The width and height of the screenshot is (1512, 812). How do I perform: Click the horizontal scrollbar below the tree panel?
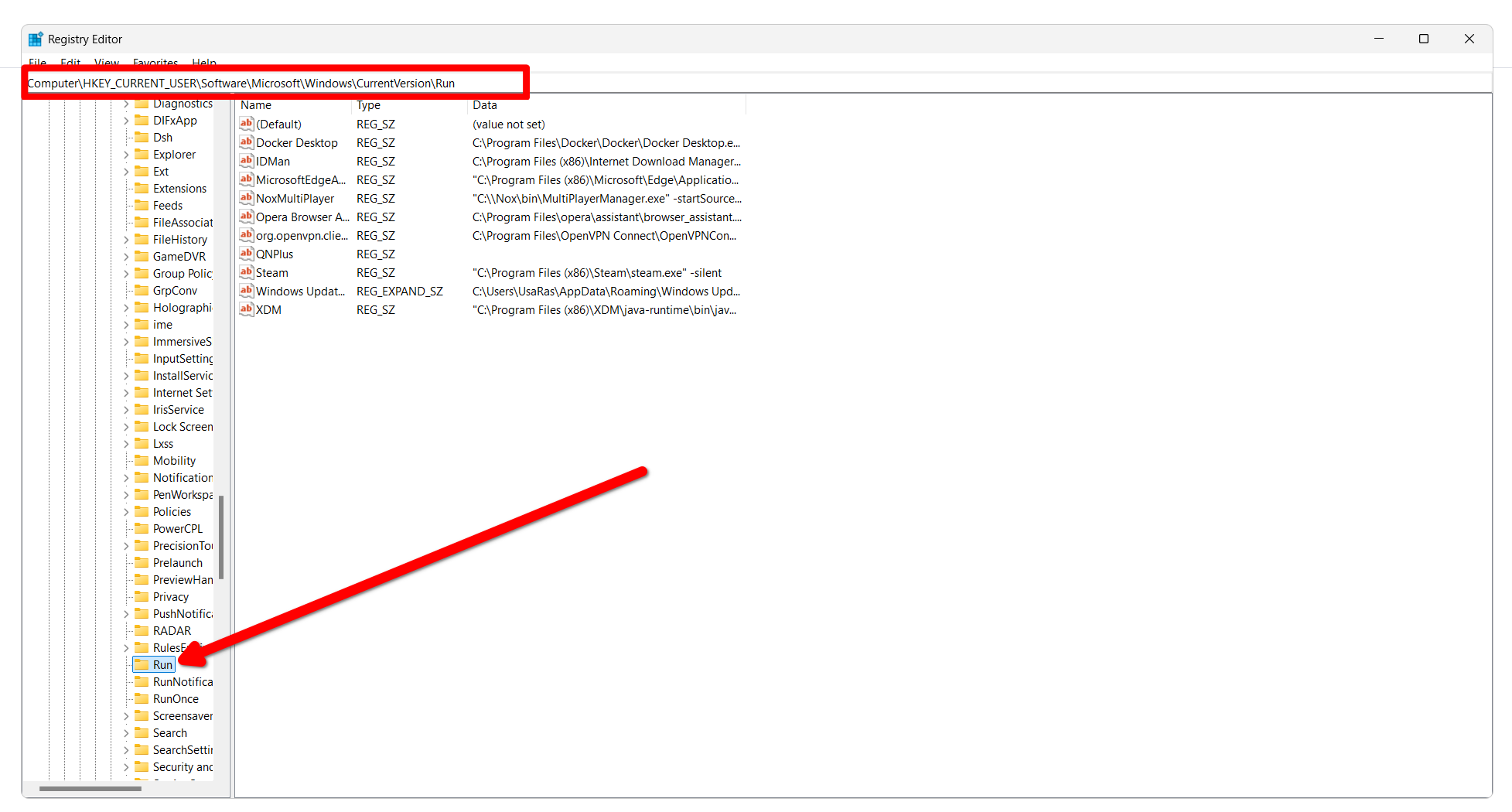pyautogui.click(x=90, y=789)
